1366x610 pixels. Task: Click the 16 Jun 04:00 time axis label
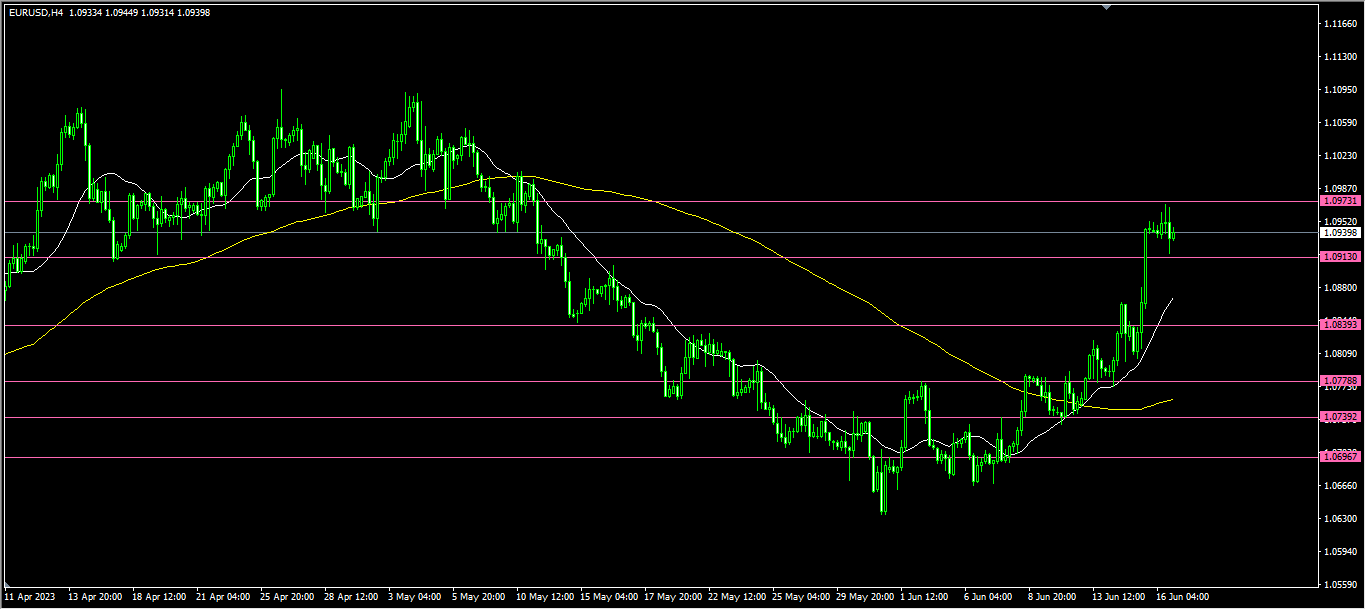pos(1183,597)
